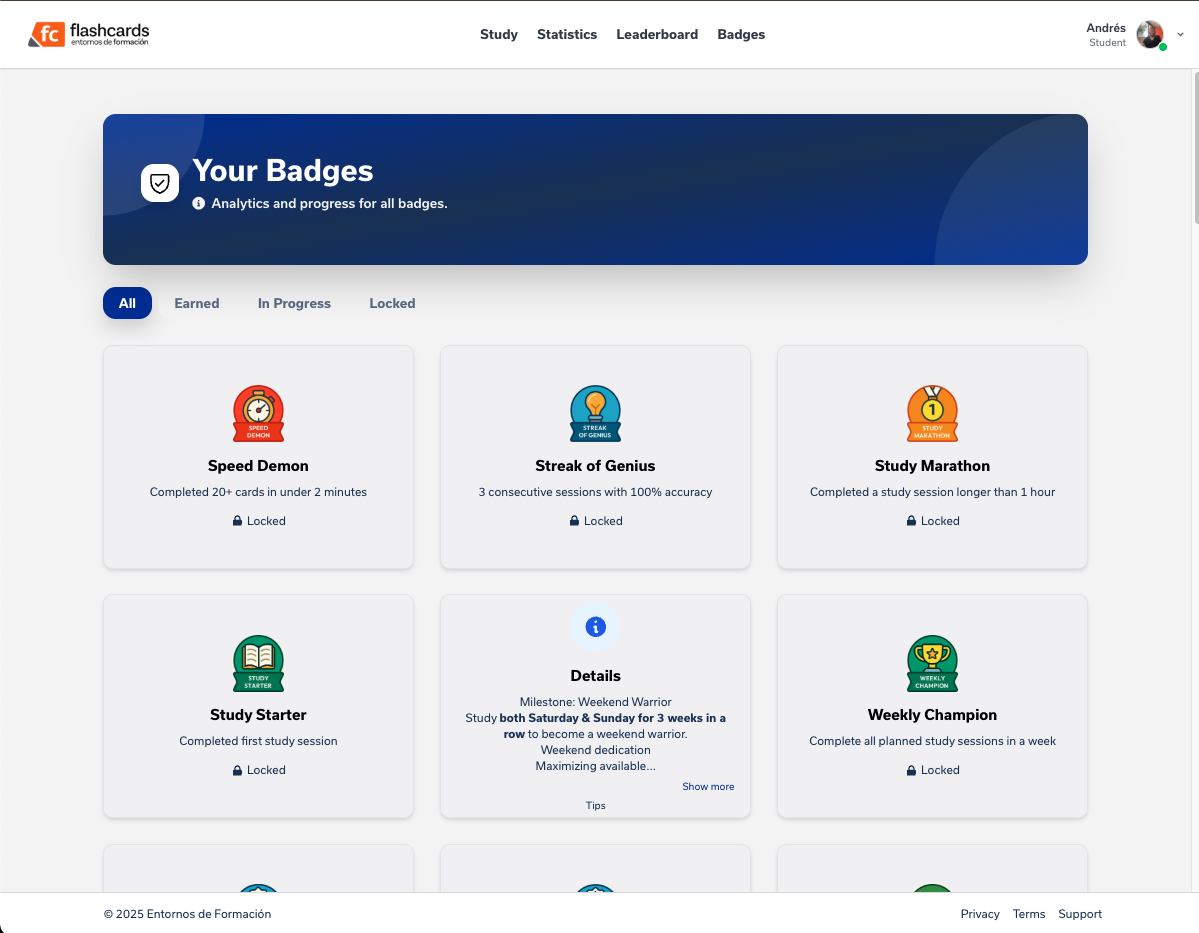Open the Privacy link in footer
Viewport: 1199px width, 933px height.
(980, 914)
